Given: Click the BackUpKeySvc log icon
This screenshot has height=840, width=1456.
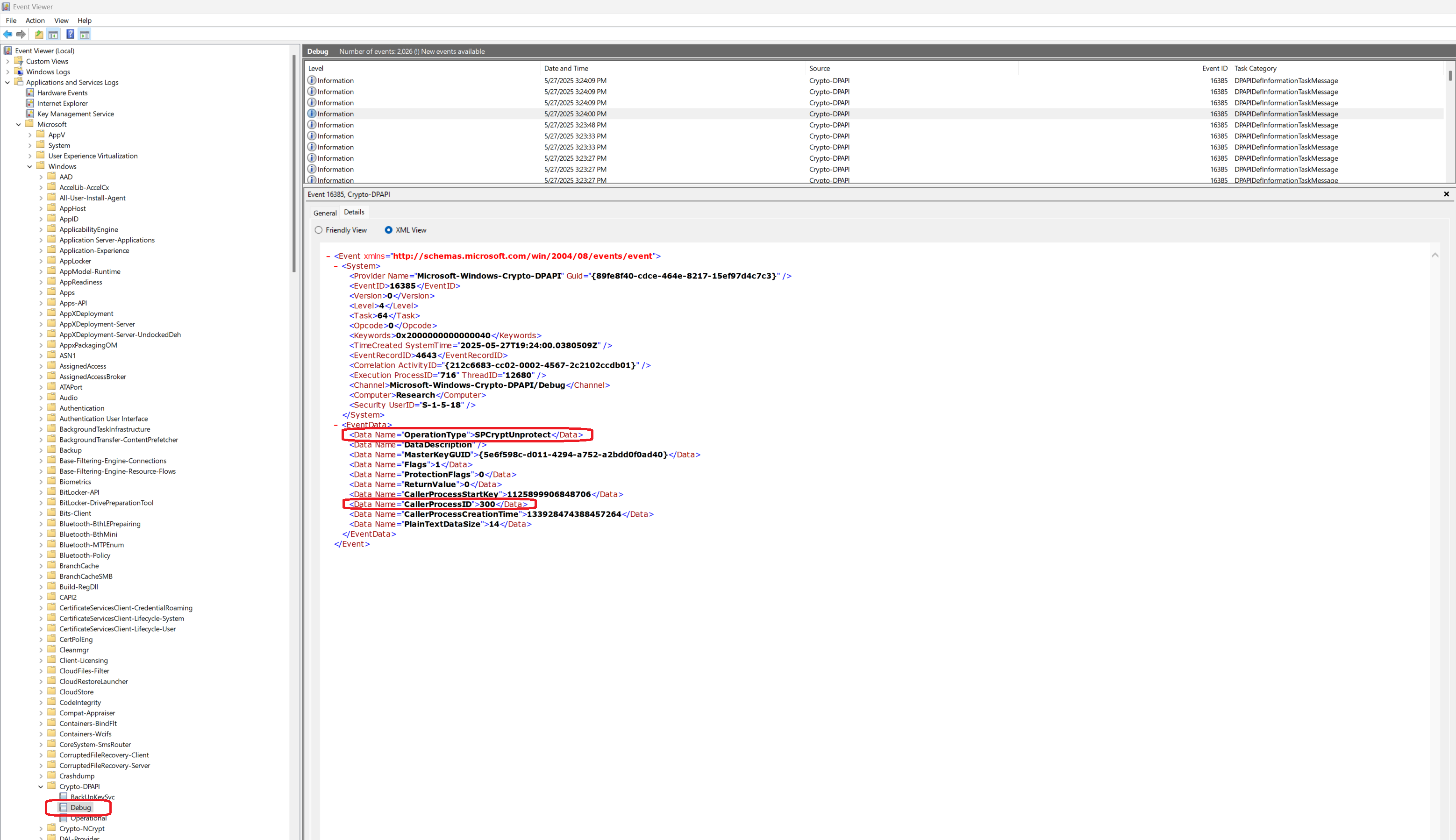Looking at the screenshot, I should [64, 797].
